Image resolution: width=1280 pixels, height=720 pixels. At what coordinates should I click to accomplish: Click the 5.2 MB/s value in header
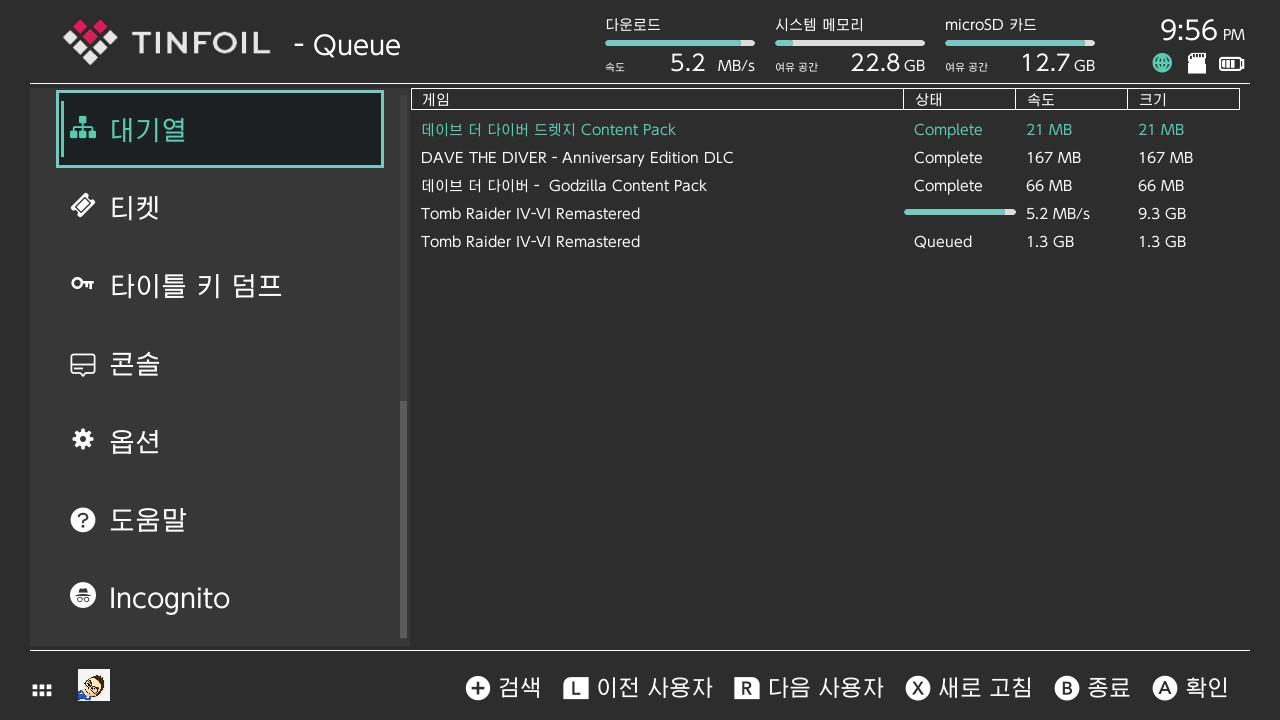point(712,63)
